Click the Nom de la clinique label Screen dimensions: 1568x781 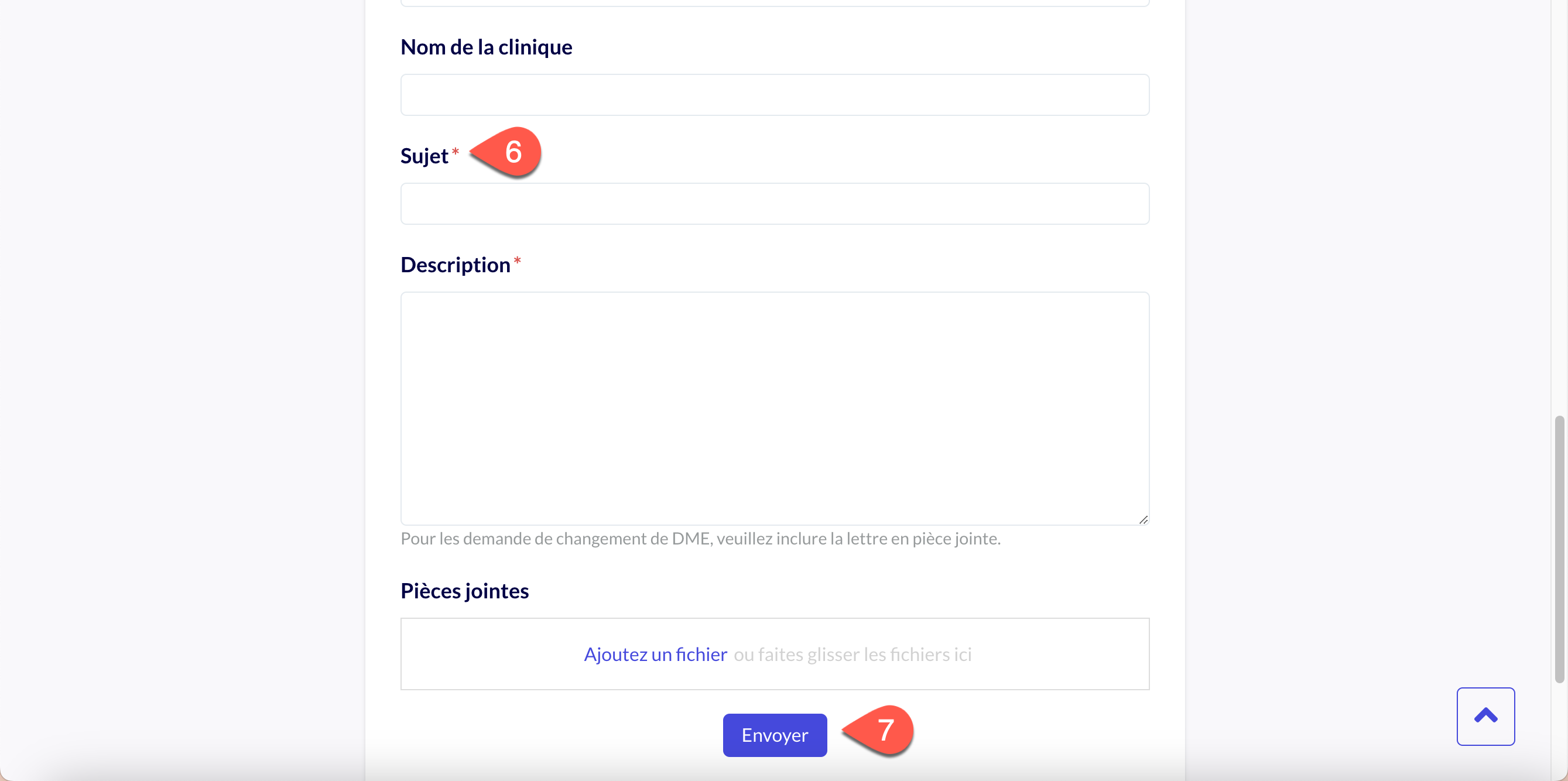[486, 47]
